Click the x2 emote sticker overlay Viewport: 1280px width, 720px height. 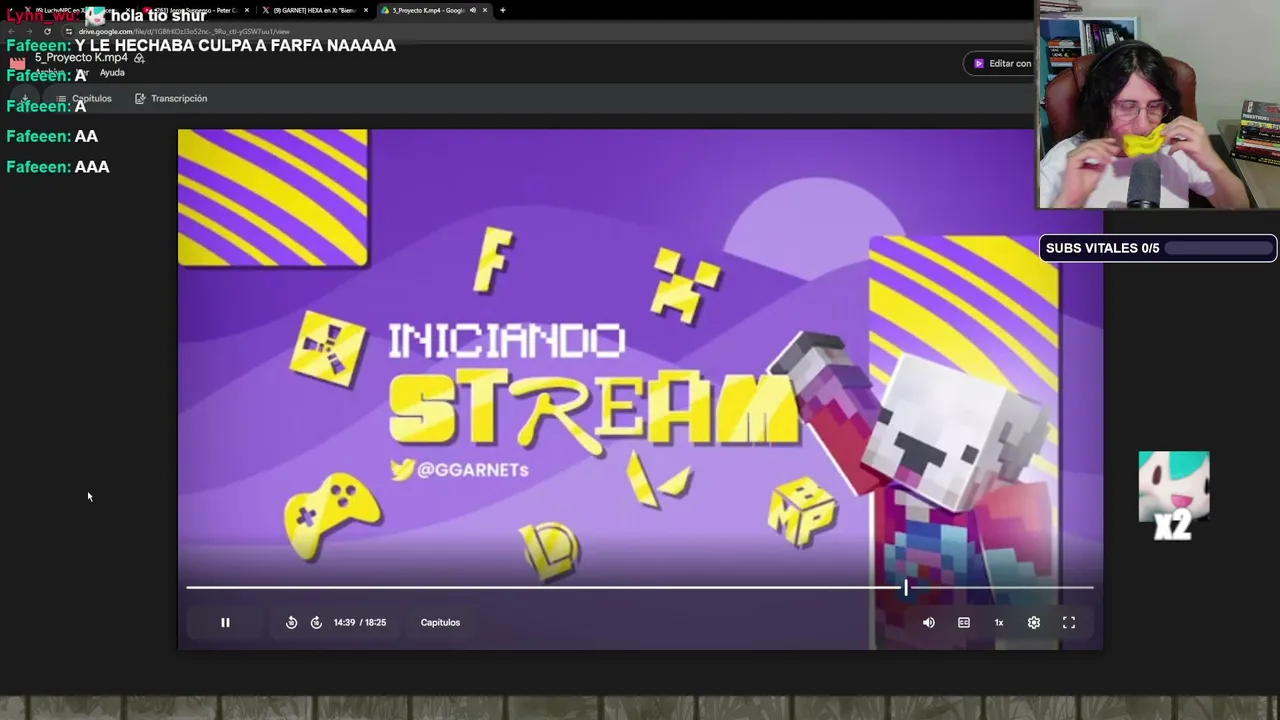tap(1174, 495)
